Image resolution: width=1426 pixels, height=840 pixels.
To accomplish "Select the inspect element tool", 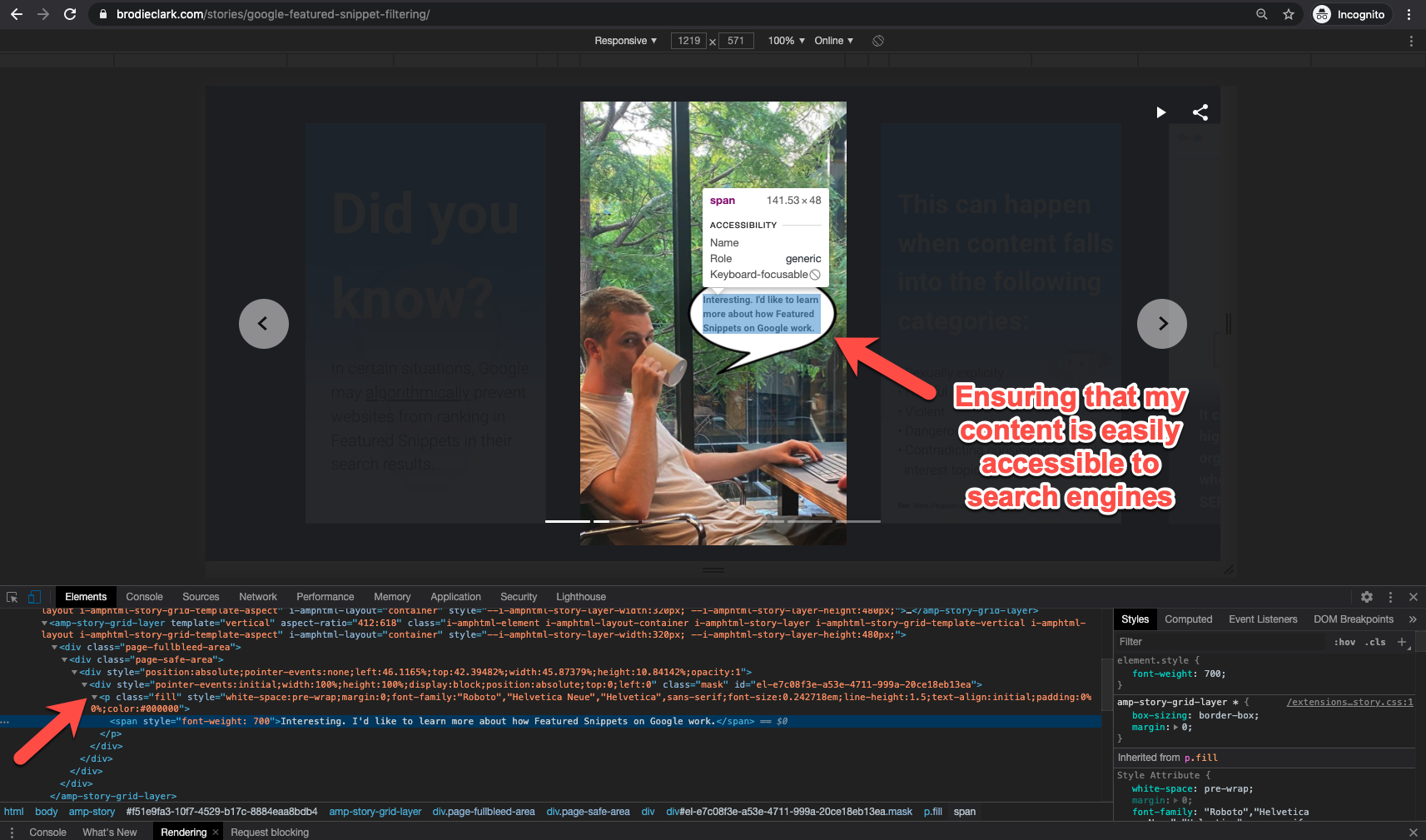I will click(x=12, y=597).
